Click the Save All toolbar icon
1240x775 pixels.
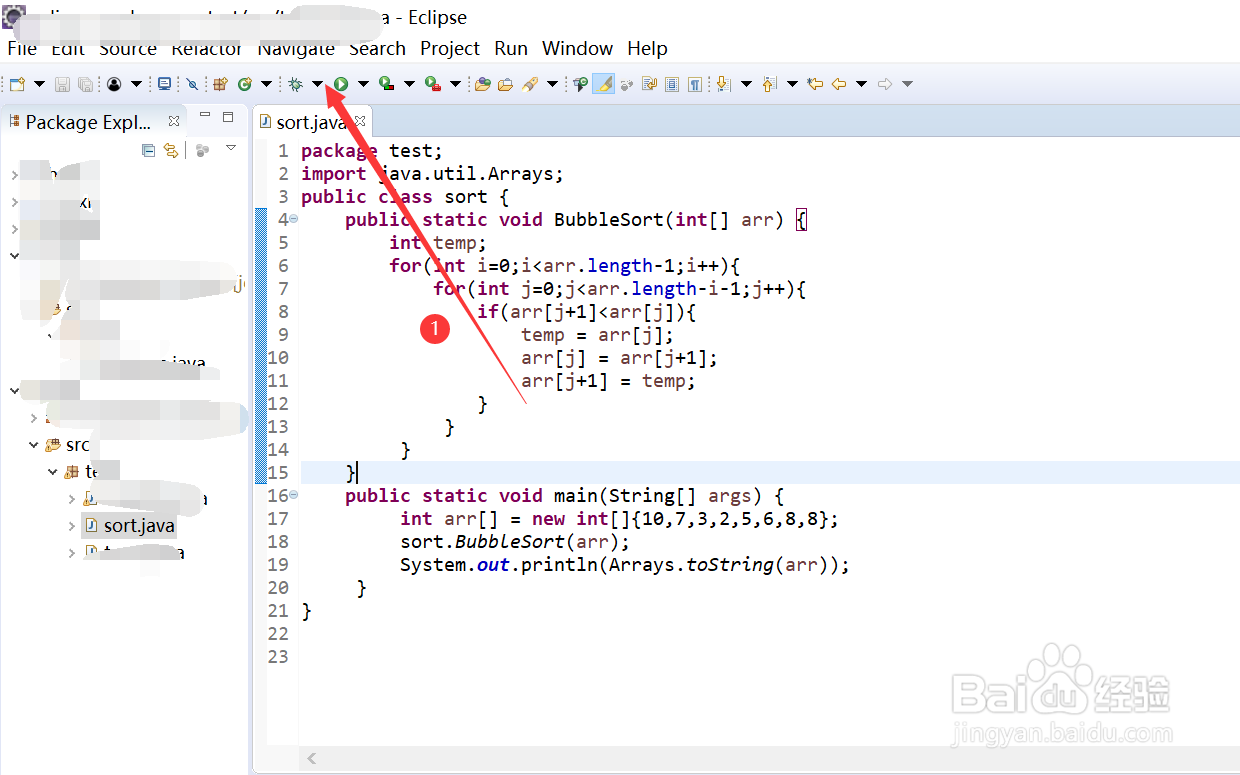point(86,84)
